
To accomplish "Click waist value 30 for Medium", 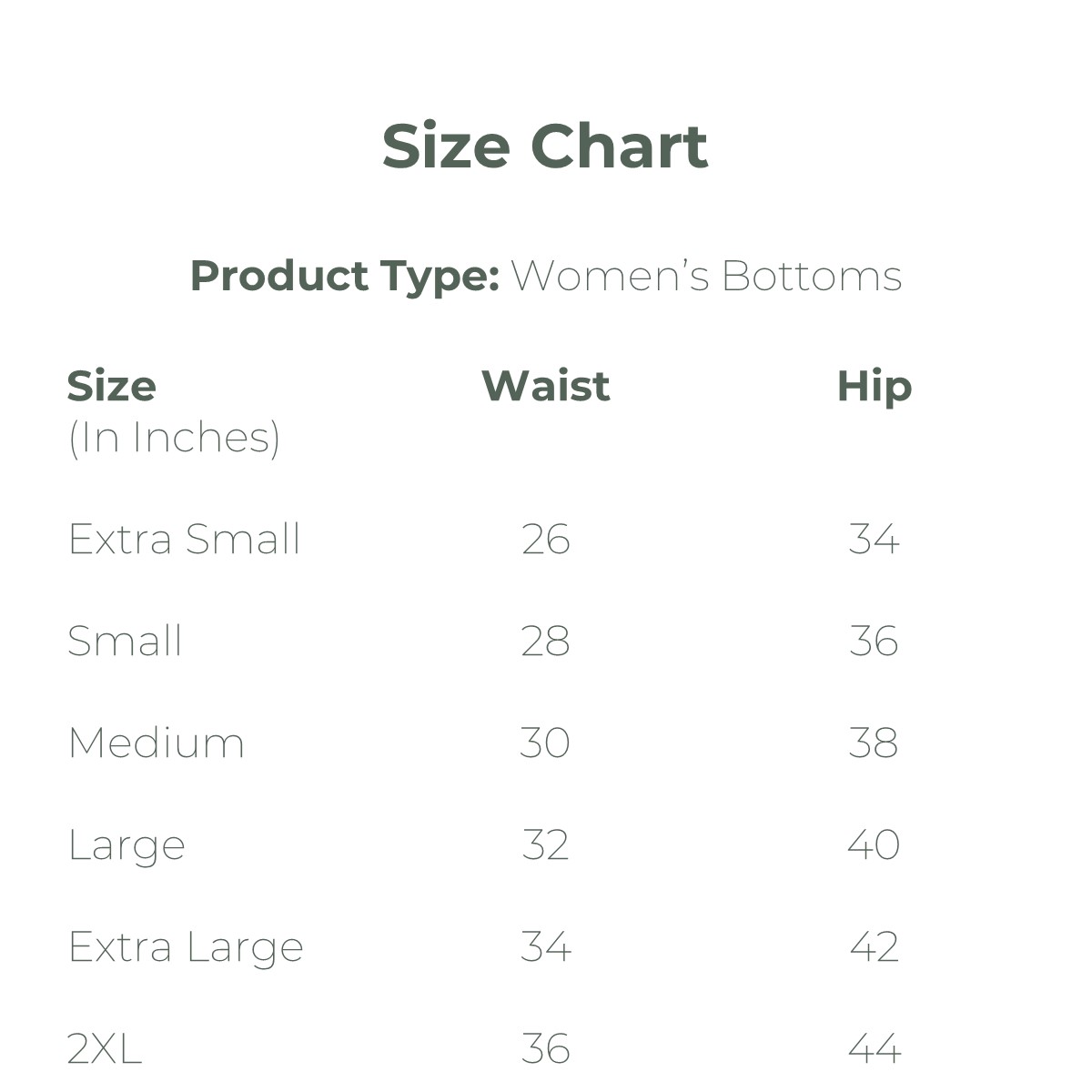I will 545,743.
